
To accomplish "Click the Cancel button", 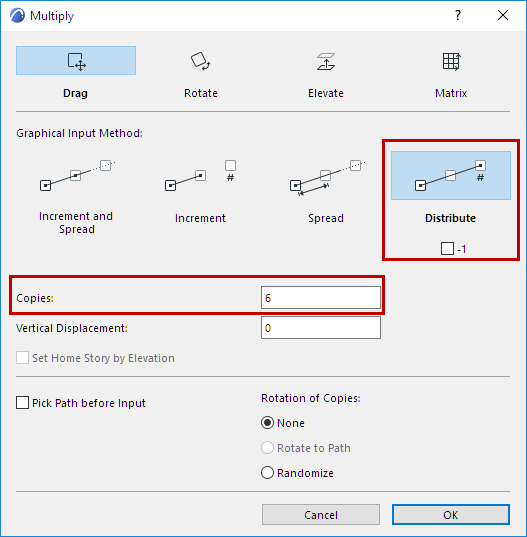I will 321,514.
